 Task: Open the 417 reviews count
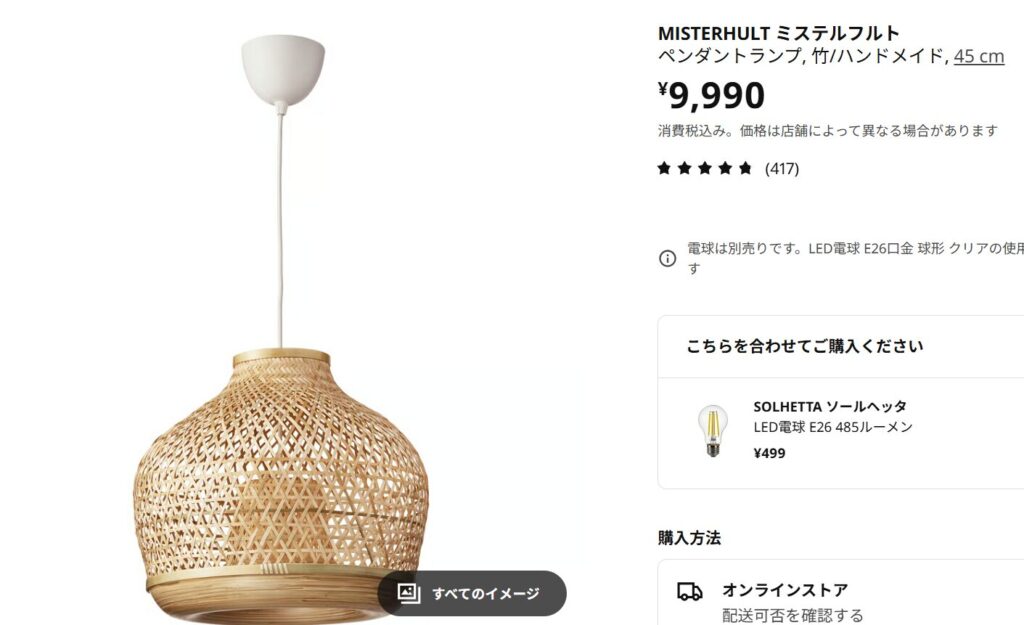coord(782,168)
